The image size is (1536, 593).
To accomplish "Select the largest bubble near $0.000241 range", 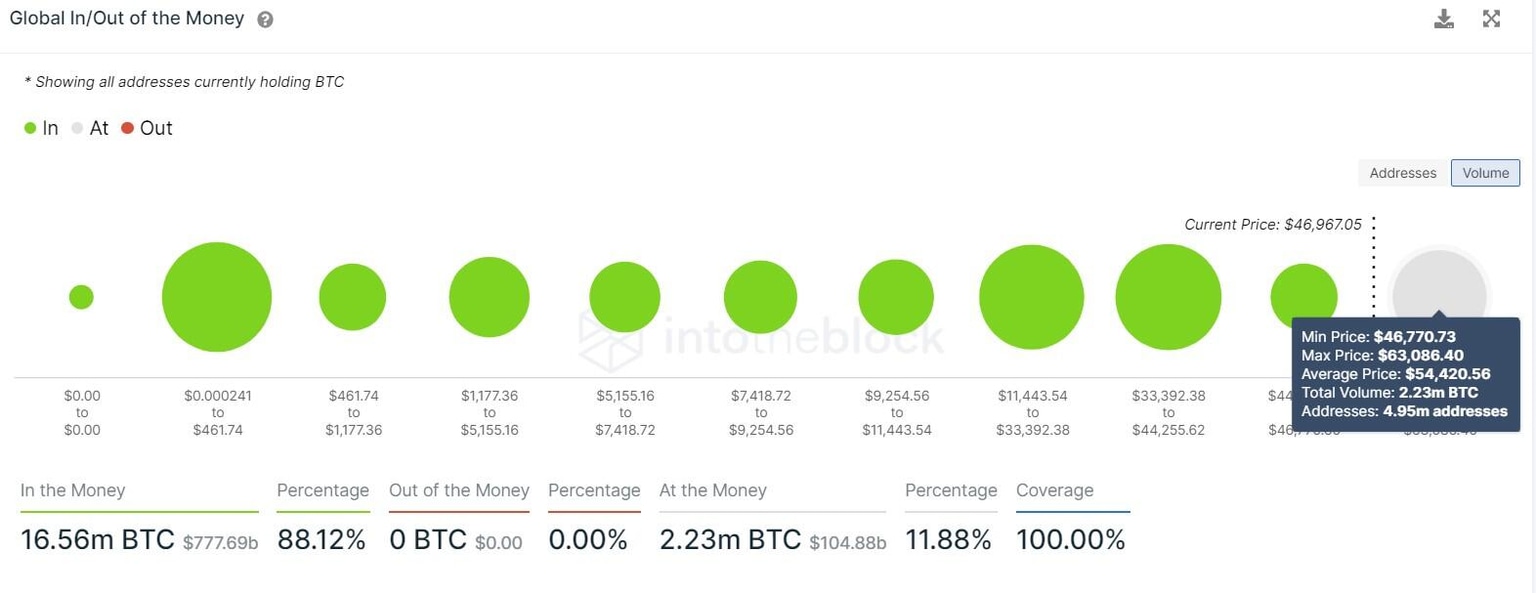I will click(216, 297).
